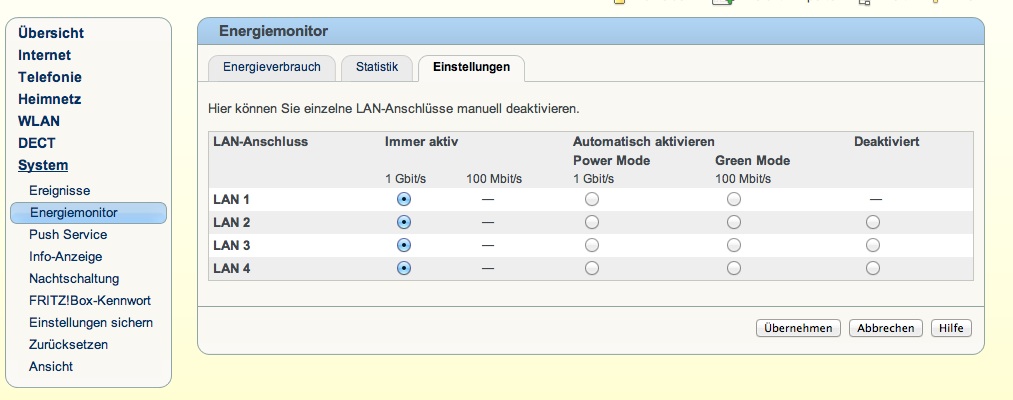
Task: Select the Einstellungen tab
Action: point(471,67)
